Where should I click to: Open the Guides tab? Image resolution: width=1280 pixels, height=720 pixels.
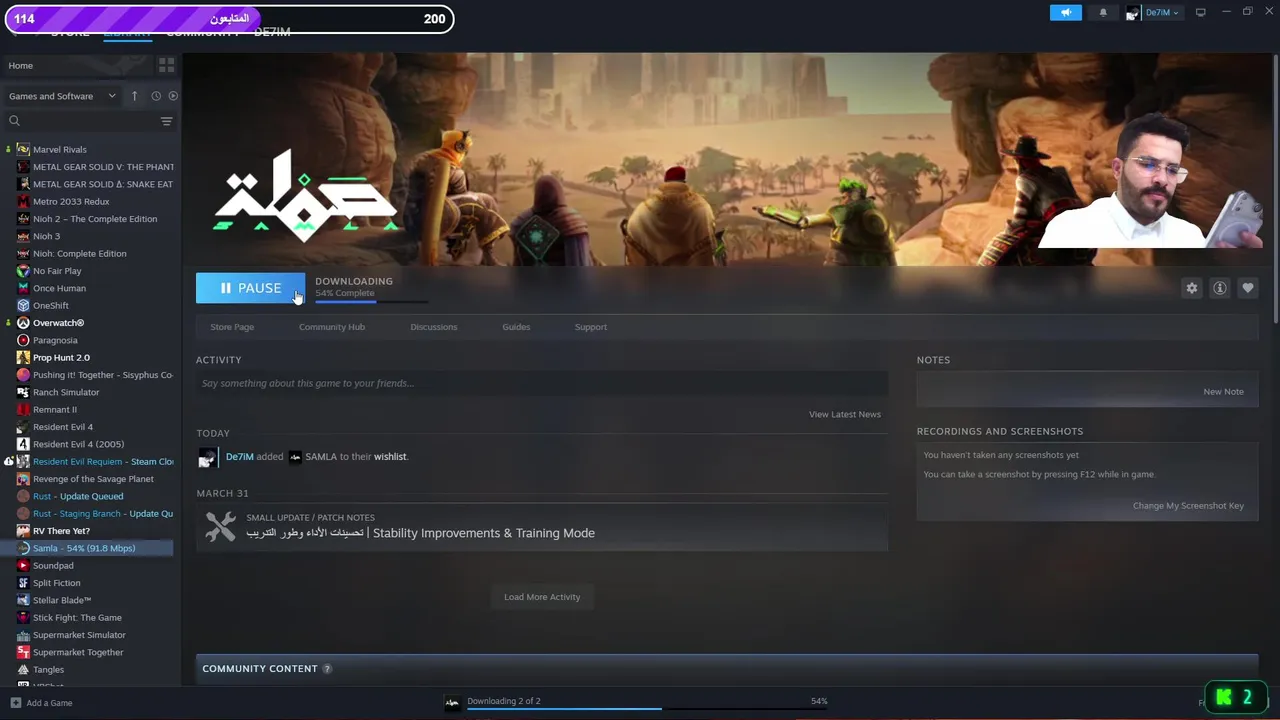pyautogui.click(x=516, y=327)
